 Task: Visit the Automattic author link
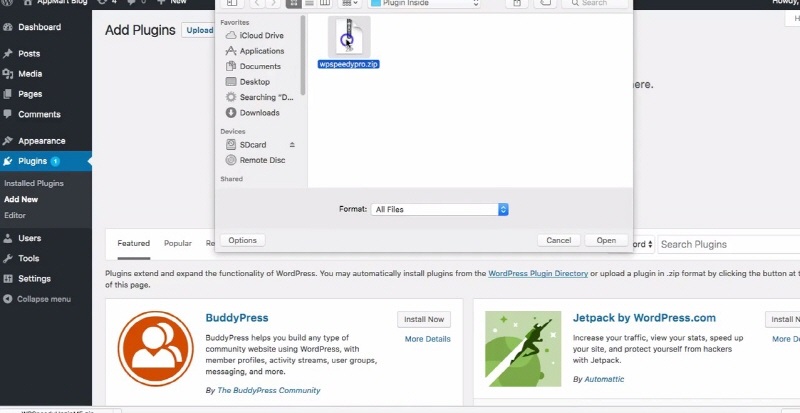[604, 379]
